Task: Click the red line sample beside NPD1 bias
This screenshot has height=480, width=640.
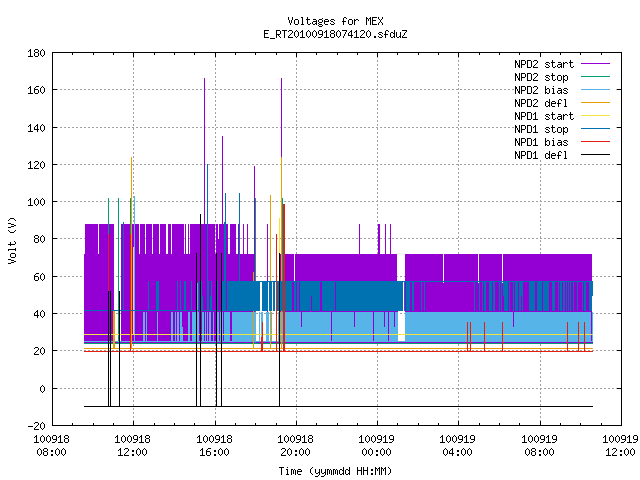Action: 595,142
